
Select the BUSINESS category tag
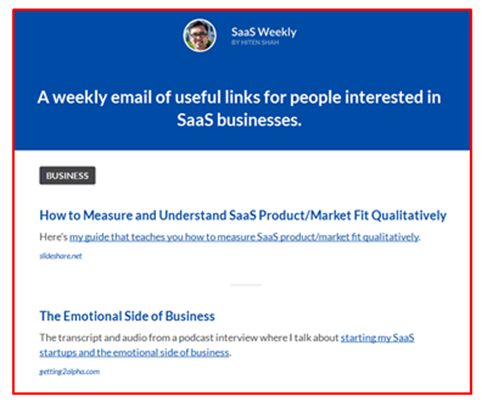tap(67, 175)
